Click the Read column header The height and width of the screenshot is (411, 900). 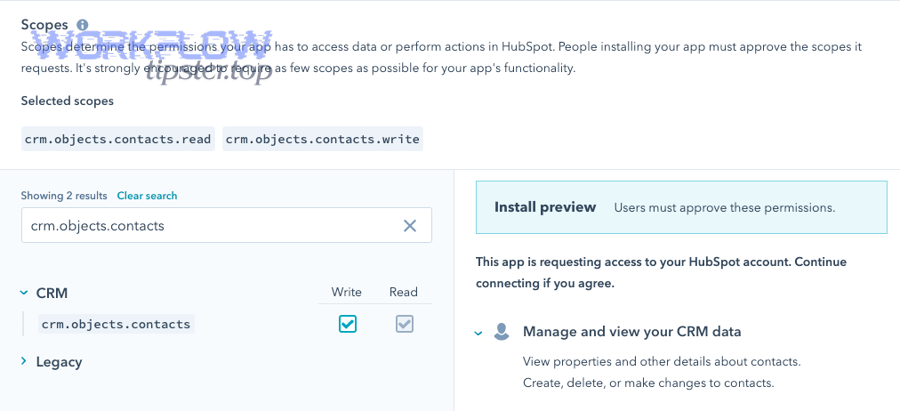pos(404,292)
